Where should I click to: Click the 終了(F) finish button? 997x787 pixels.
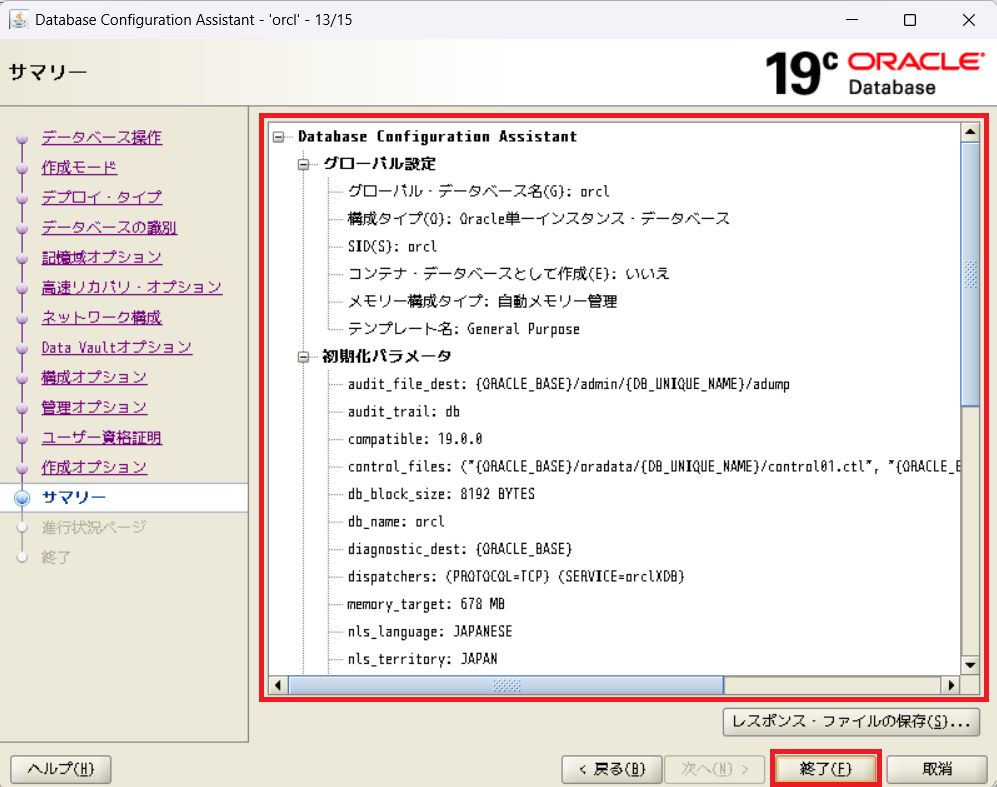pyautogui.click(x=825, y=769)
